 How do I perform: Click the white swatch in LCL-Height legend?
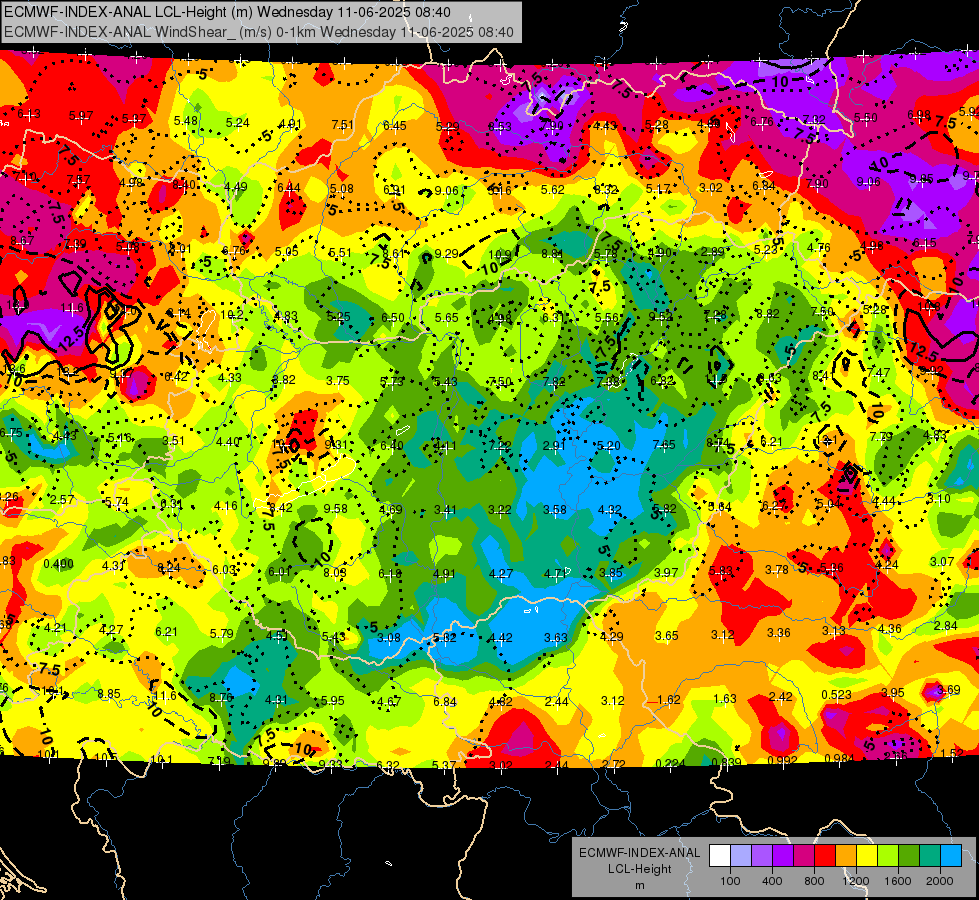[x=720, y=855]
